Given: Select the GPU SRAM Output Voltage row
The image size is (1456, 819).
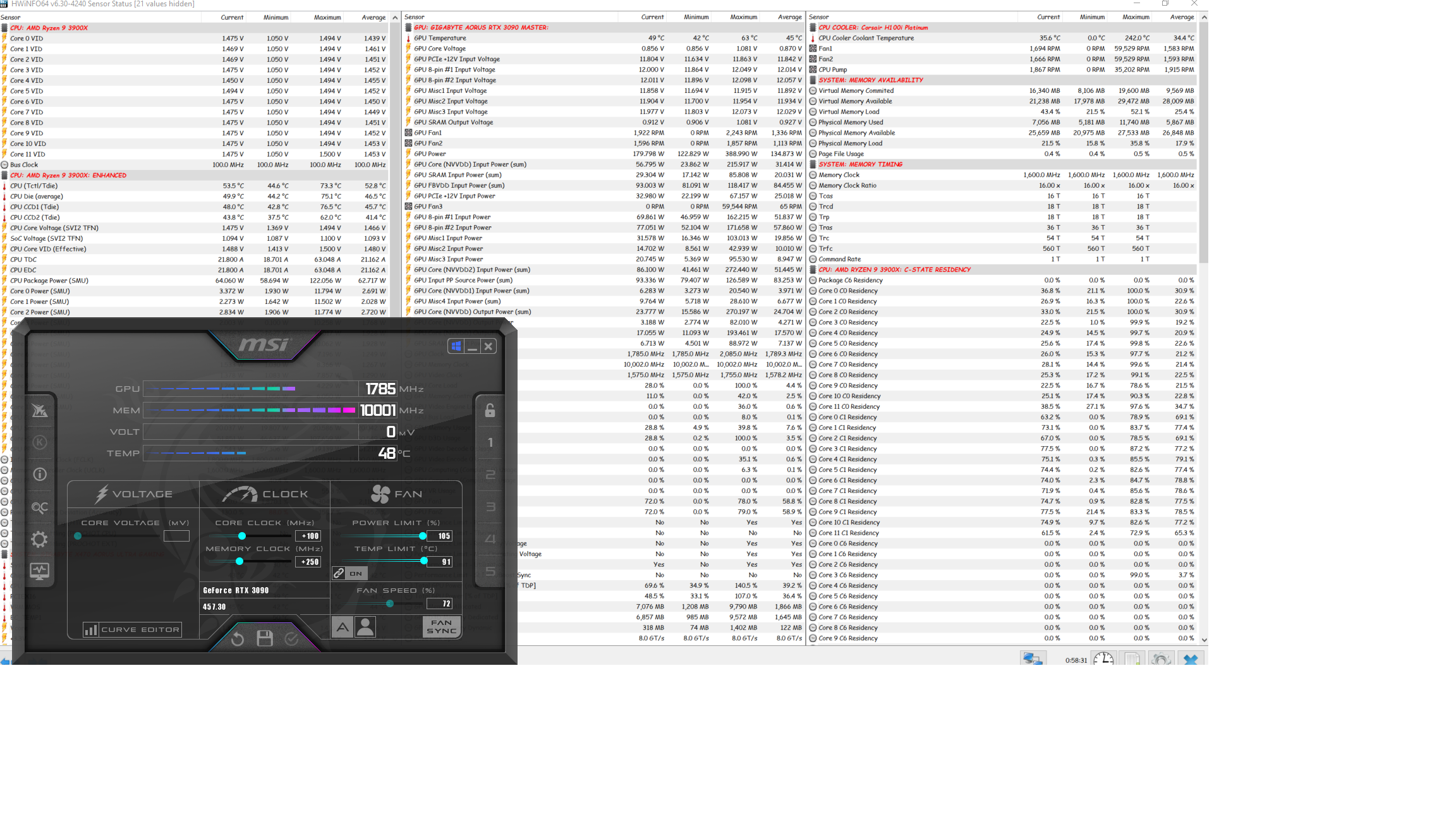Looking at the screenshot, I should point(604,123).
